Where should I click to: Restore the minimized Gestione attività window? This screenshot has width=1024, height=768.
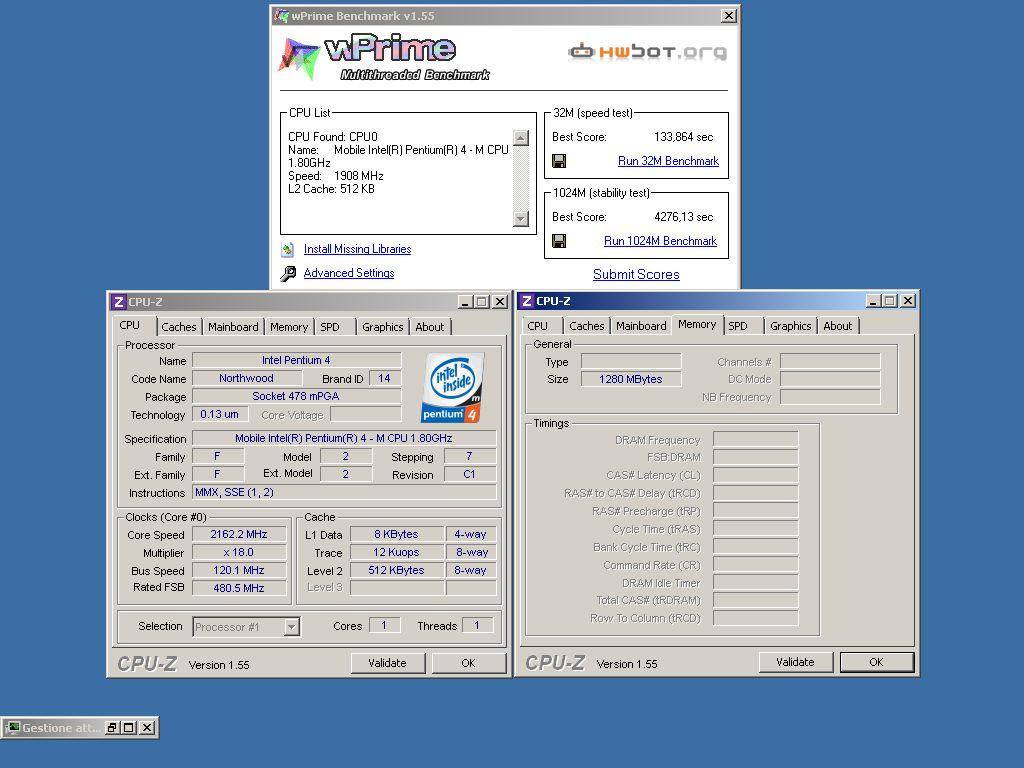click(x=112, y=728)
